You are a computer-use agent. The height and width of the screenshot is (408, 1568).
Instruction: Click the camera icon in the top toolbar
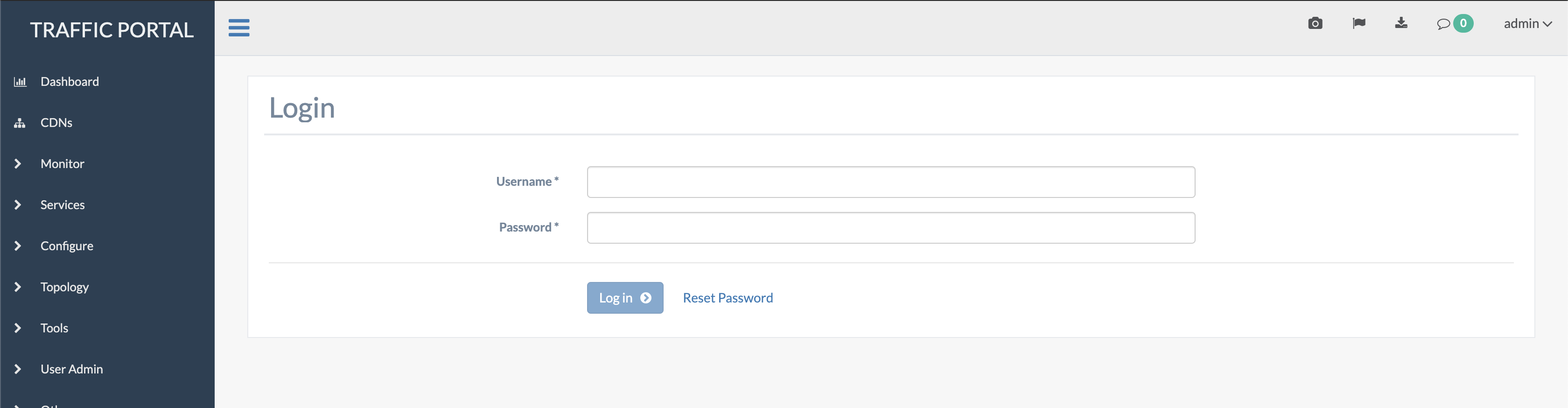[1316, 24]
